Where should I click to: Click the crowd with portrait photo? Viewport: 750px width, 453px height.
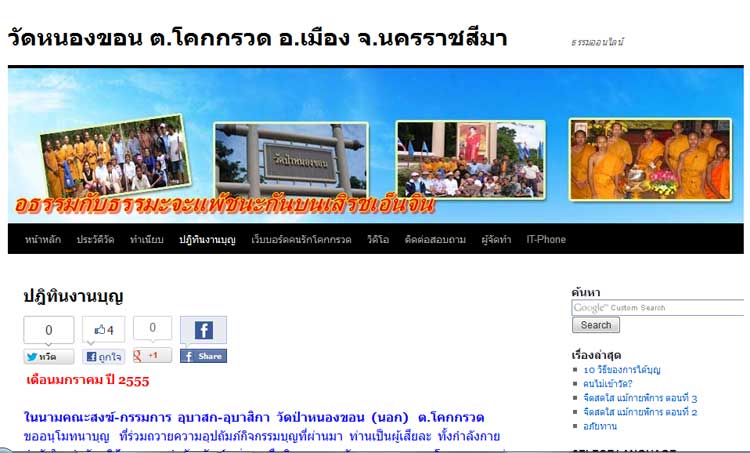tap(471, 159)
